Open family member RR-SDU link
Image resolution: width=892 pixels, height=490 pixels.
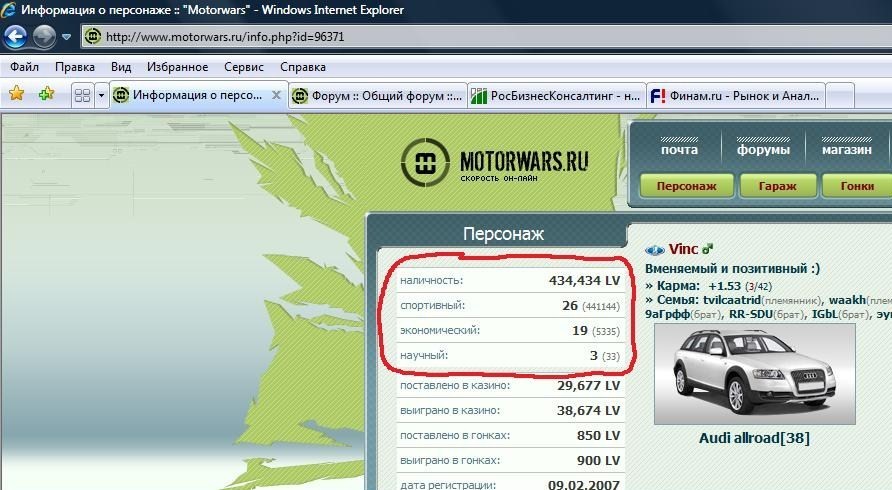pyautogui.click(x=751, y=314)
